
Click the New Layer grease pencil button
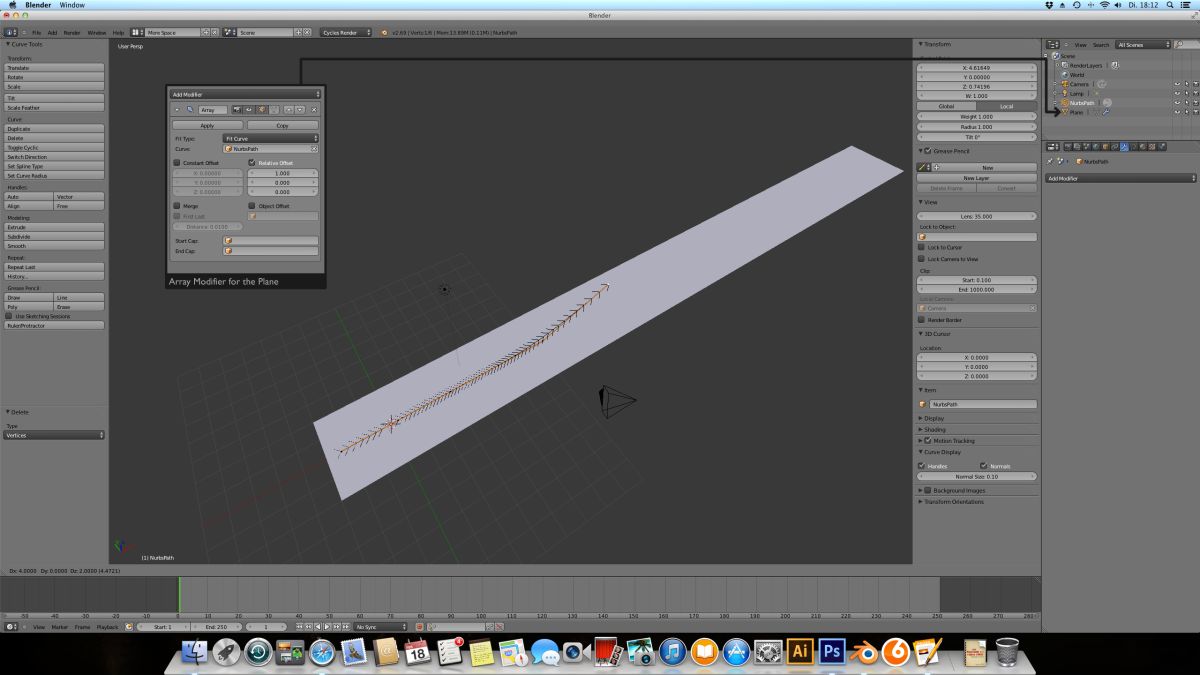(977, 178)
